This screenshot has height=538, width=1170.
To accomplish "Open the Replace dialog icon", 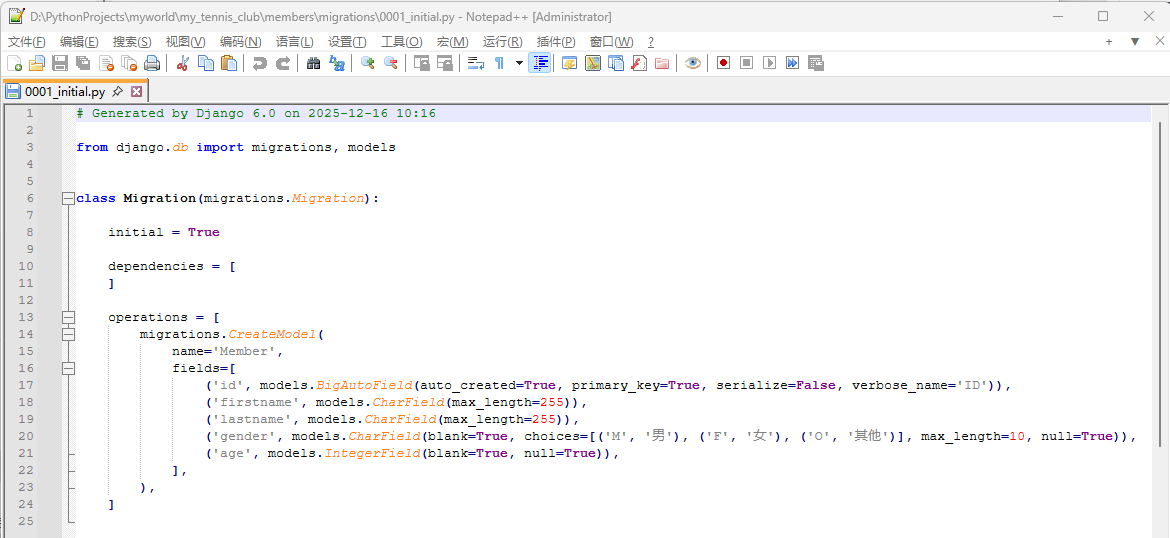I will coord(337,63).
